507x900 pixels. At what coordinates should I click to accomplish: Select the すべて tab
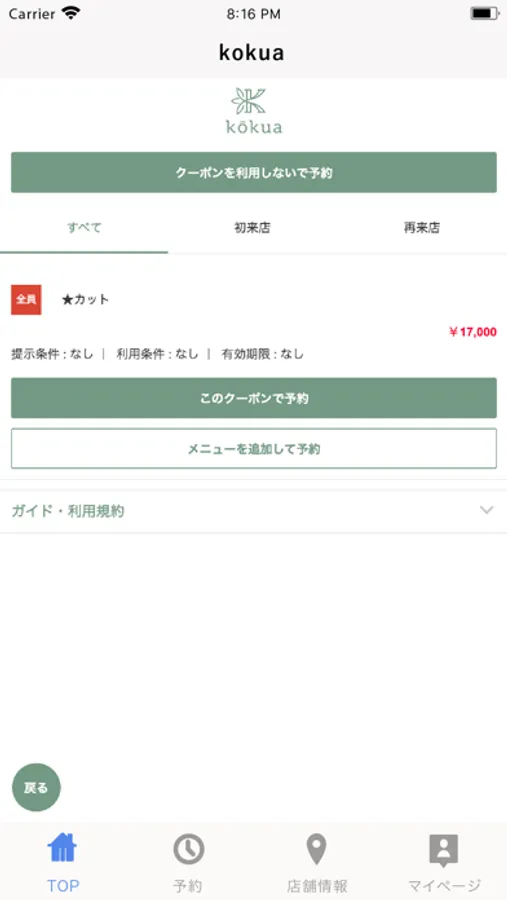[84, 228]
